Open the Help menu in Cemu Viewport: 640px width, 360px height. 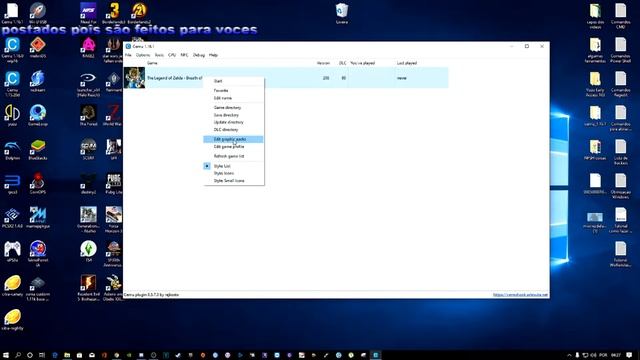[213, 55]
